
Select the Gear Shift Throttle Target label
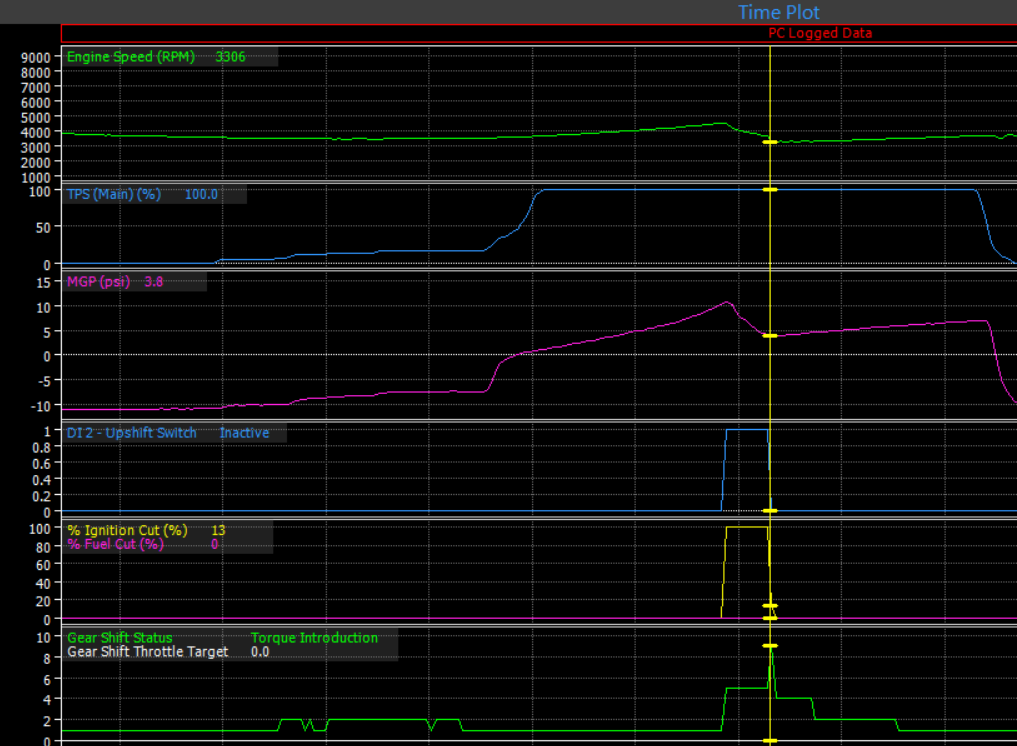(148, 652)
